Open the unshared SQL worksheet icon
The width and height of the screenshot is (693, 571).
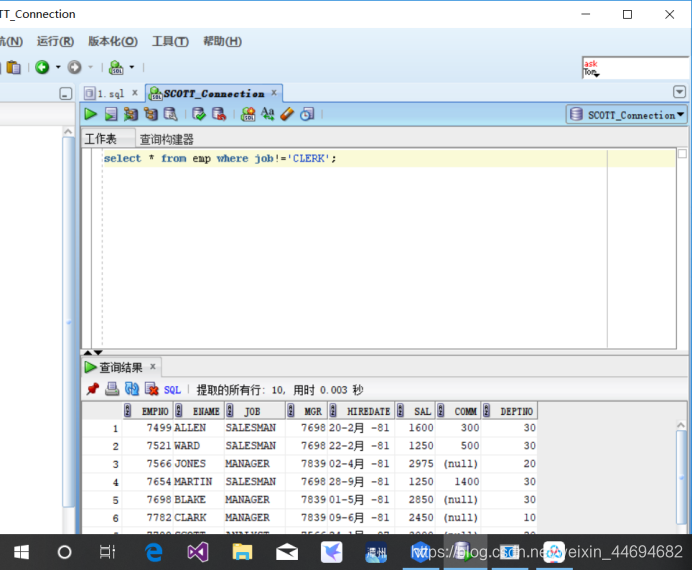[248, 114]
